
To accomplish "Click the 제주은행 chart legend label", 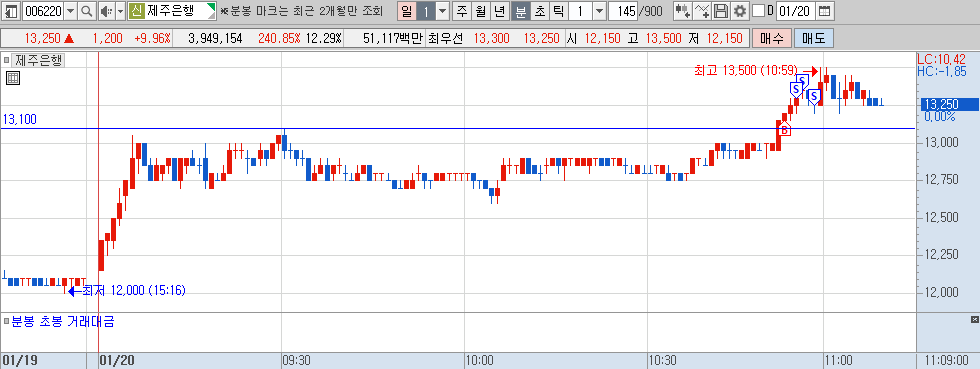I will pos(39,61).
